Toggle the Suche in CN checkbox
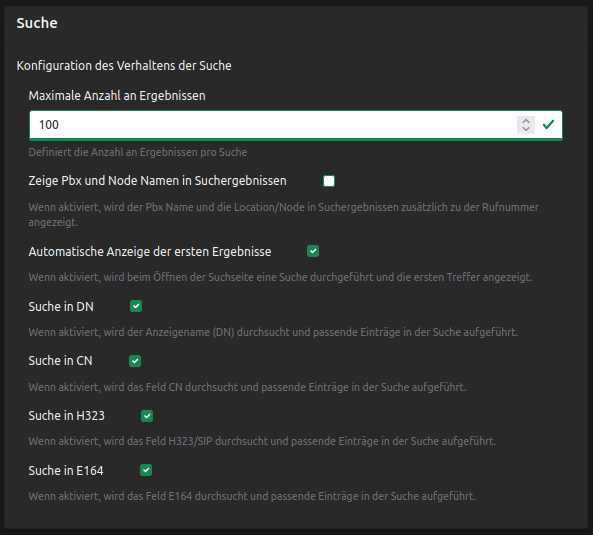The height and width of the screenshot is (535, 593). pos(135,361)
